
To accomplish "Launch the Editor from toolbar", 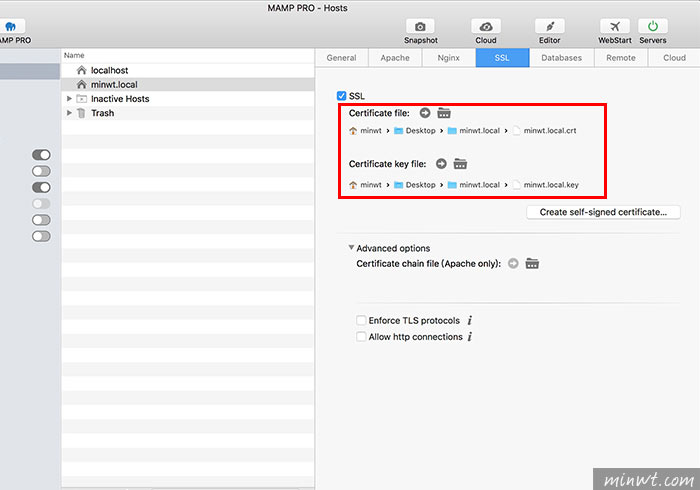I will pyautogui.click(x=550, y=27).
